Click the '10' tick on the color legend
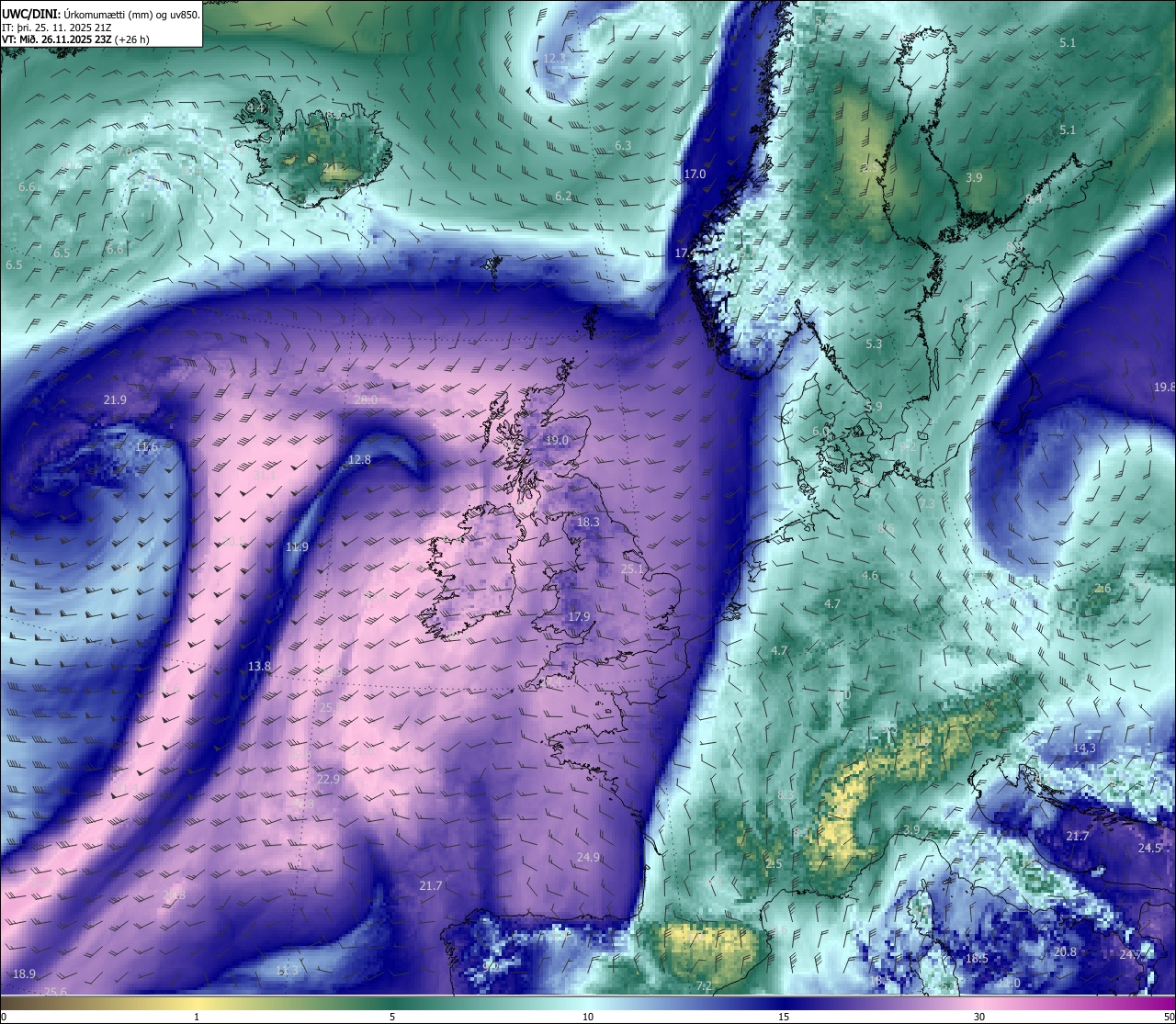This screenshot has width=1176, height=1024. tap(588, 1017)
